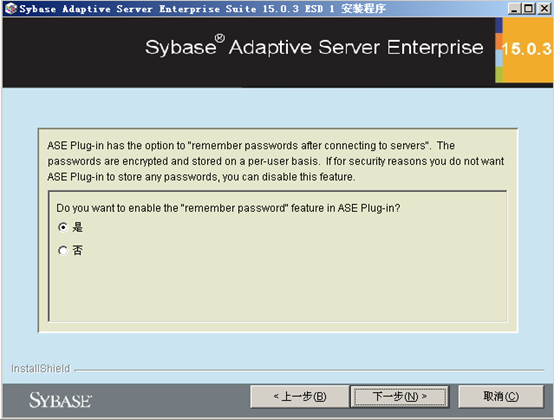The image size is (554, 420).
Task: Click the Sybase Adaptive Server Enterprise banner title
Action: click(314, 47)
